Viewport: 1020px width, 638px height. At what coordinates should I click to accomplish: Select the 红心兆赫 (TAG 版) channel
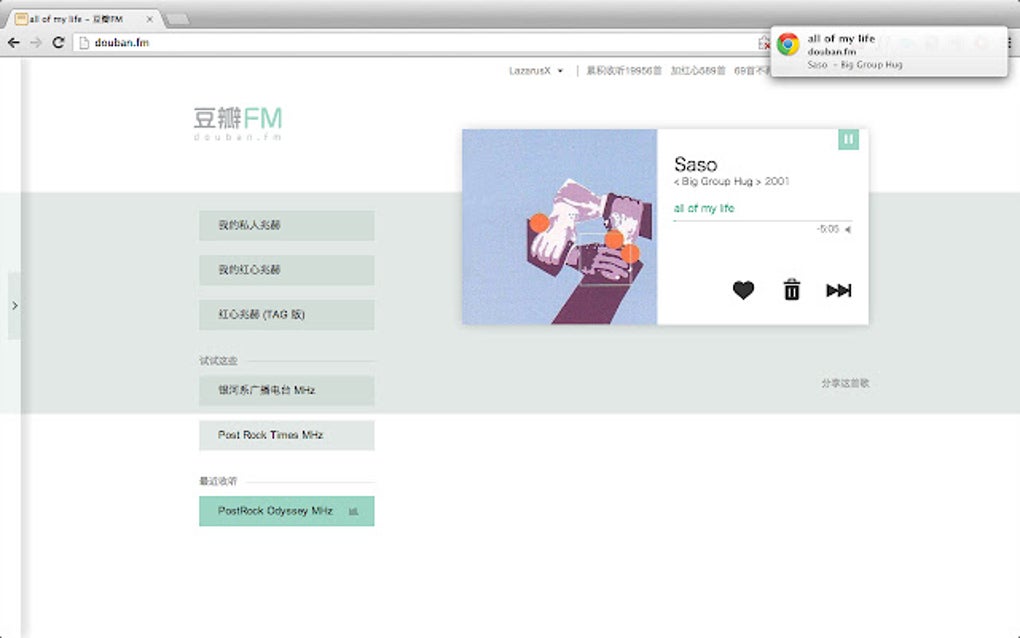pos(287,315)
